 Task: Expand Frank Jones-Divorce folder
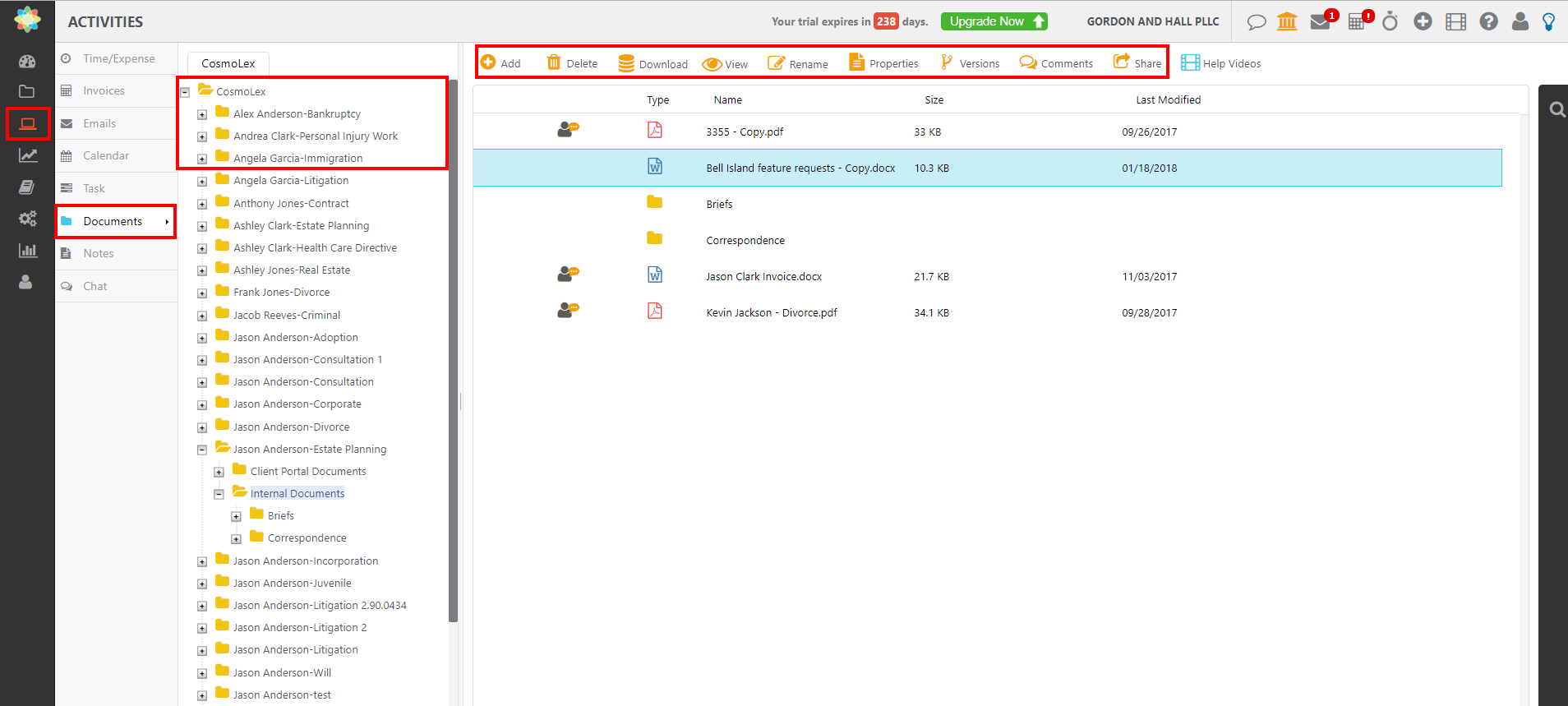point(202,293)
